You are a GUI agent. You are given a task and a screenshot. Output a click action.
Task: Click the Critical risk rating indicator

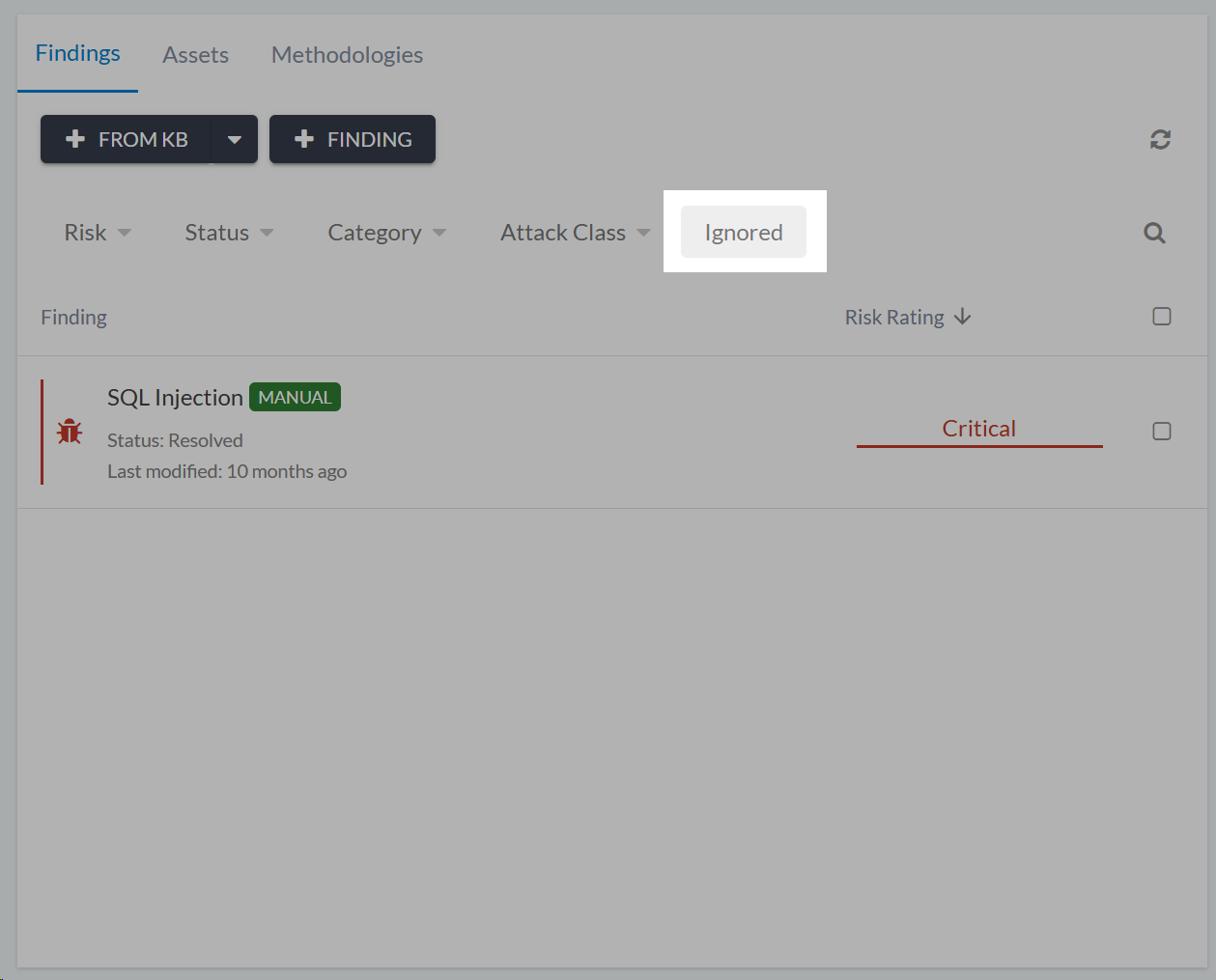978,429
